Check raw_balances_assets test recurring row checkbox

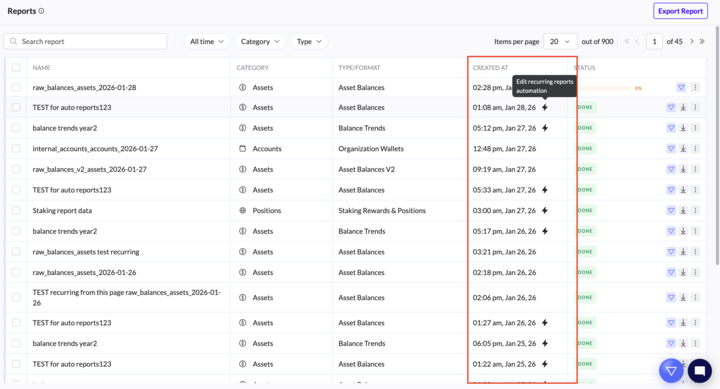click(16, 252)
